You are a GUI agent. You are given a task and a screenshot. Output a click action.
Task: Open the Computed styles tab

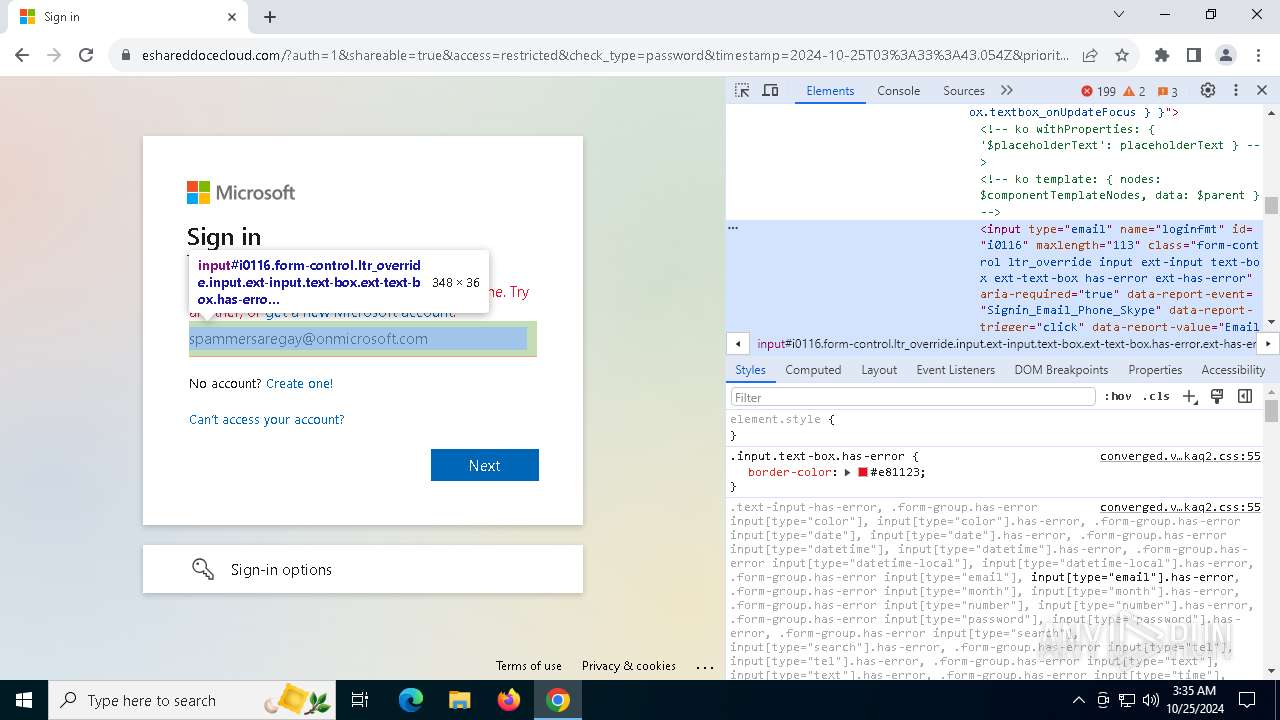pos(813,370)
